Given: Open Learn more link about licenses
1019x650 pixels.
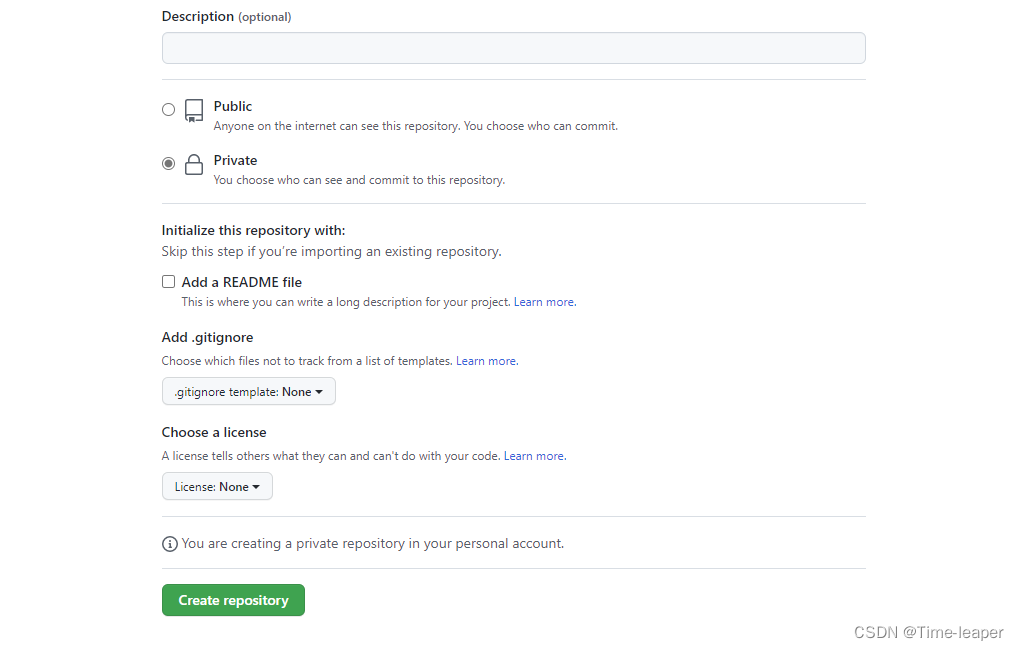Looking at the screenshot, I should tap(535, 456).
